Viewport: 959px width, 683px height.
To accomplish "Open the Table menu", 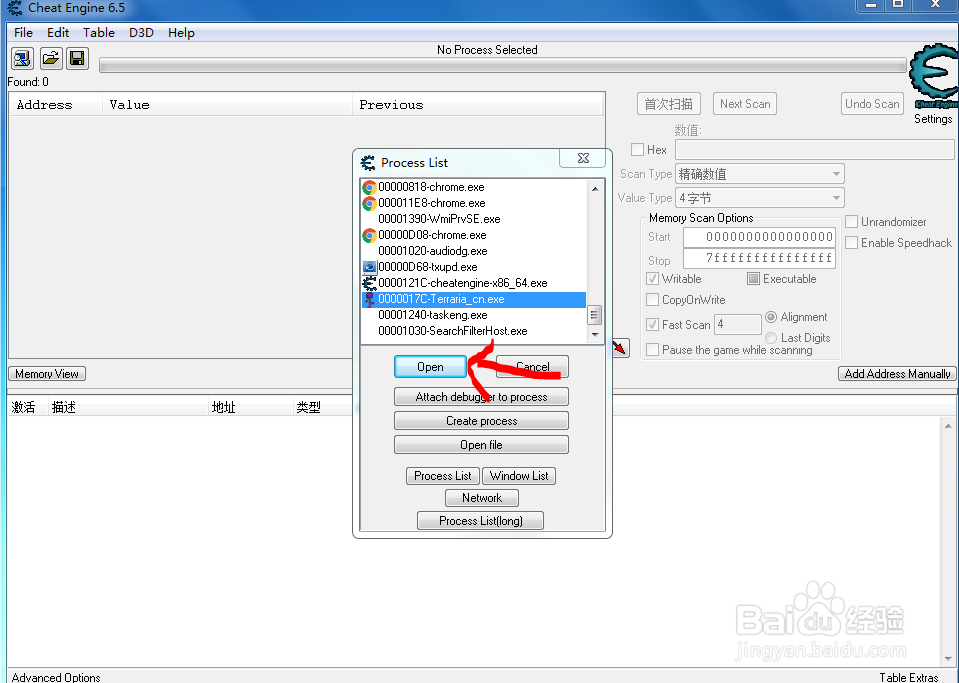I will click(99, 33).
